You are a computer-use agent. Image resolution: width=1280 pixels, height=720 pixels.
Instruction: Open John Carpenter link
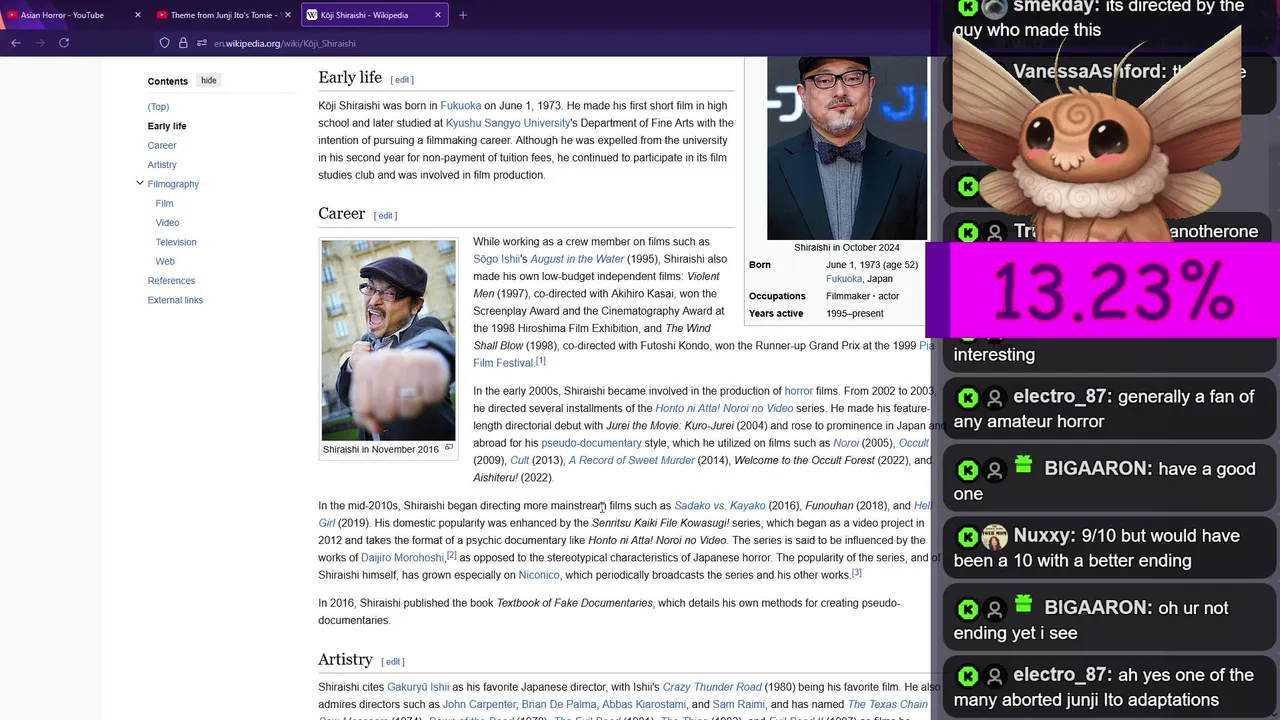pyautogui.click(x=479, y=705)
